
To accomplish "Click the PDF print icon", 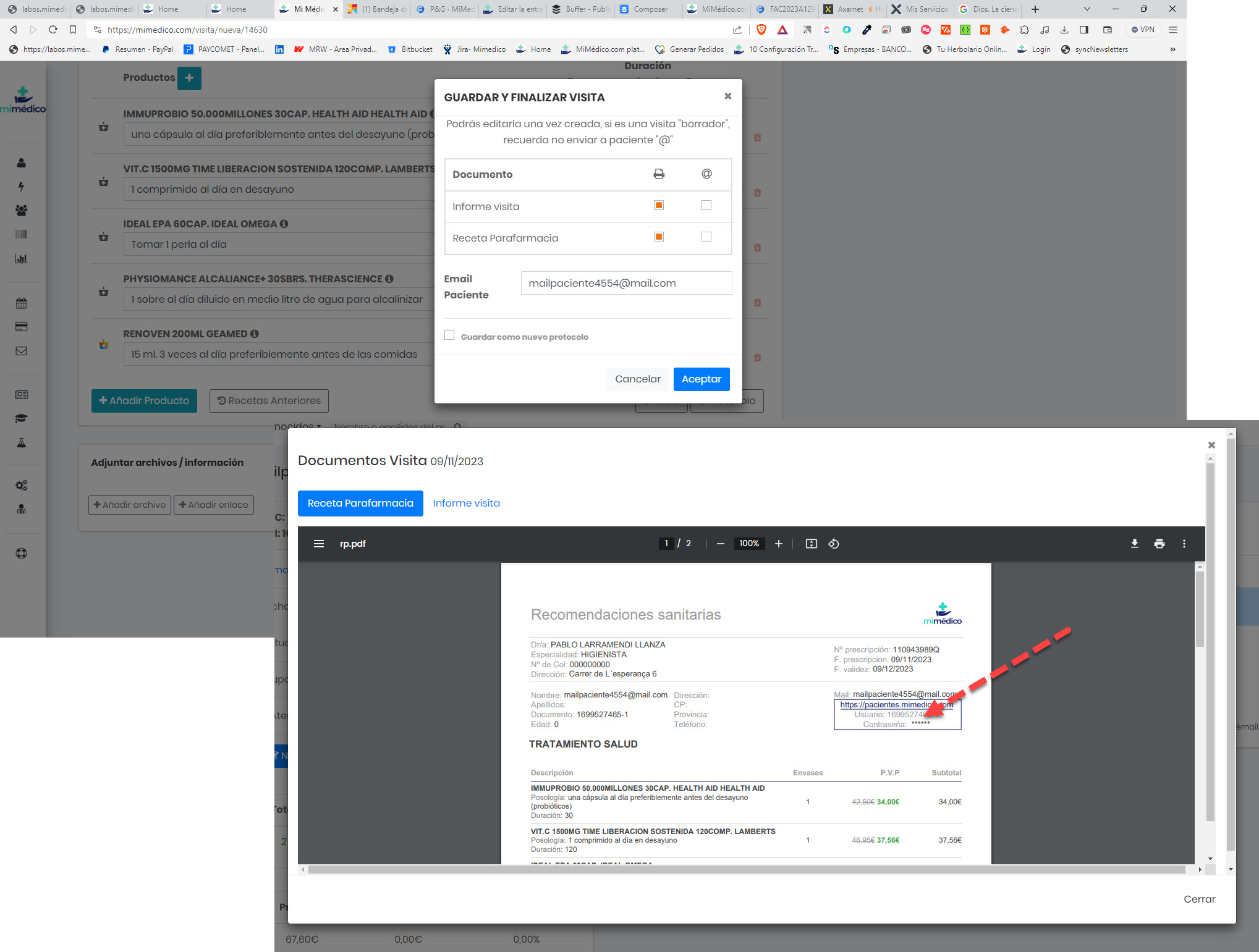I will 1159,544.
